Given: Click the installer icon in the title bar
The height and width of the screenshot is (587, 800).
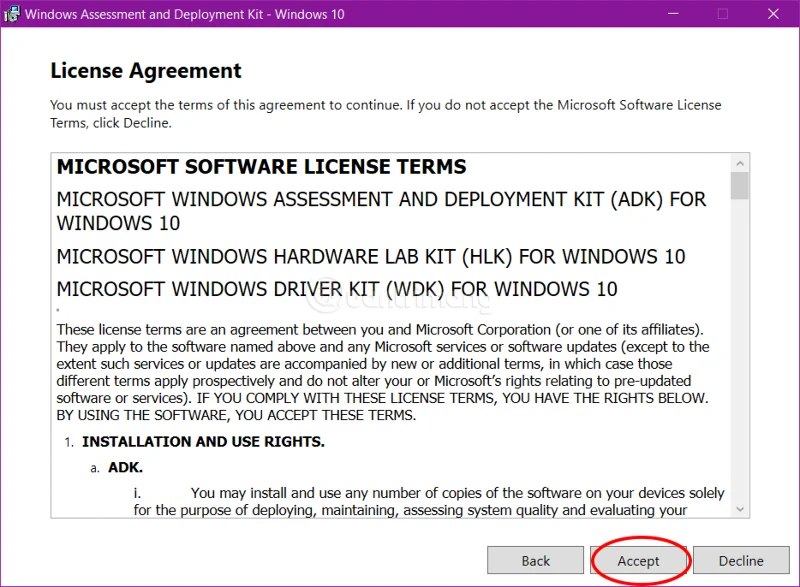Looking at the screenshot, I should pos(11,14).
